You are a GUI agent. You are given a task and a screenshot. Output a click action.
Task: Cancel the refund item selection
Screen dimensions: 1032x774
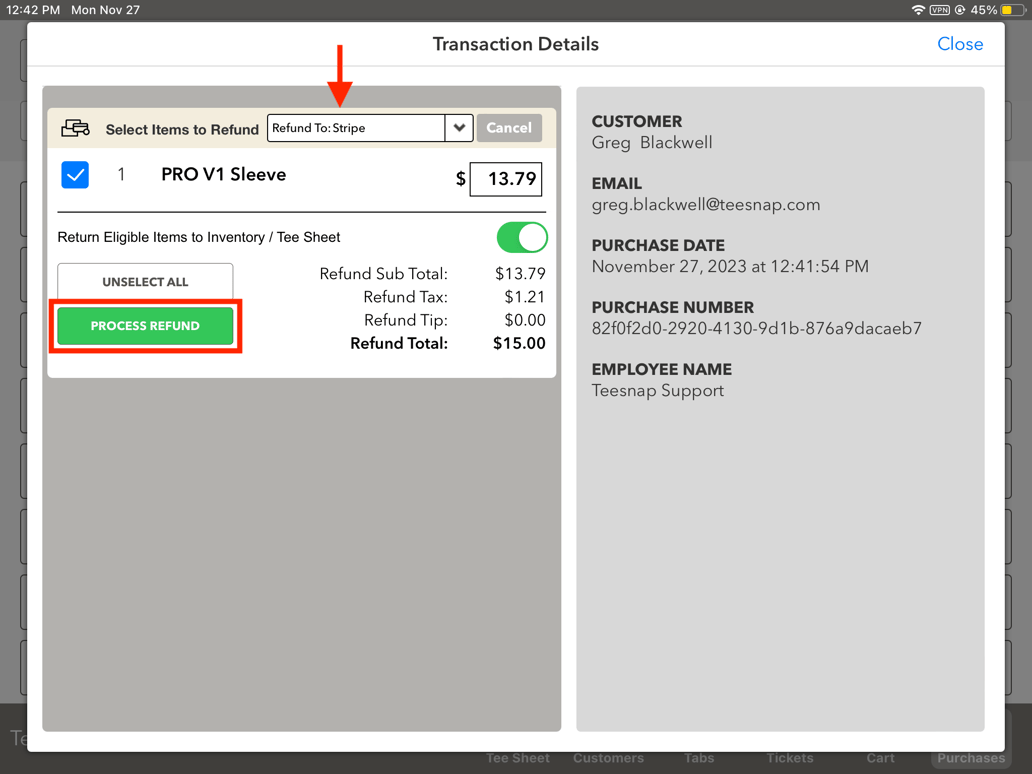click(509, 128)
